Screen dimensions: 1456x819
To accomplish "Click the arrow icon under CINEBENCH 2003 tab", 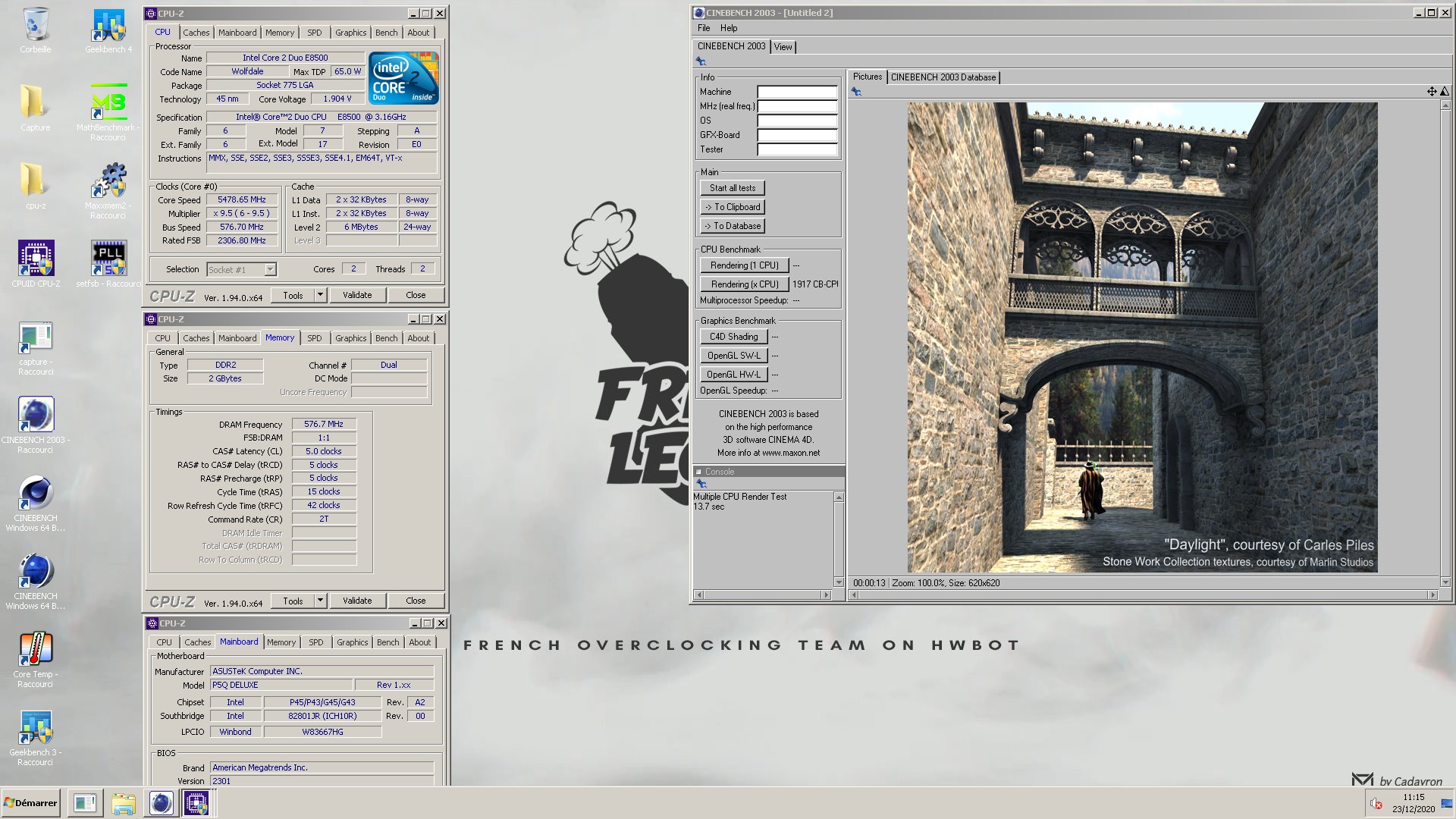I will click(701, 61).
